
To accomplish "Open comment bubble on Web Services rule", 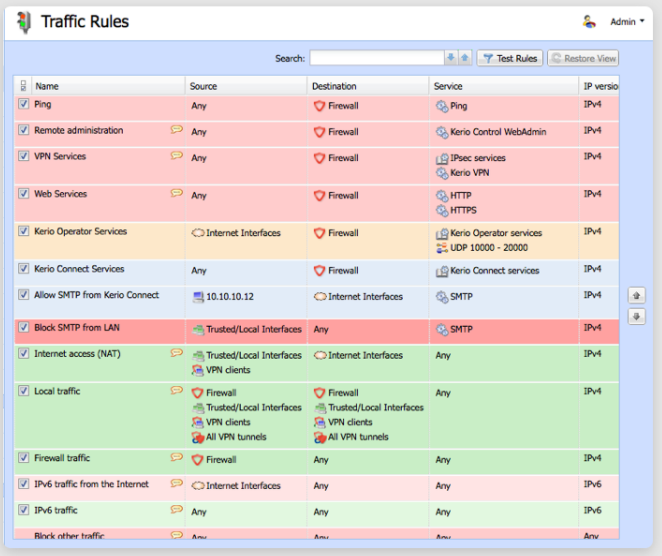I will pos(176,193).
